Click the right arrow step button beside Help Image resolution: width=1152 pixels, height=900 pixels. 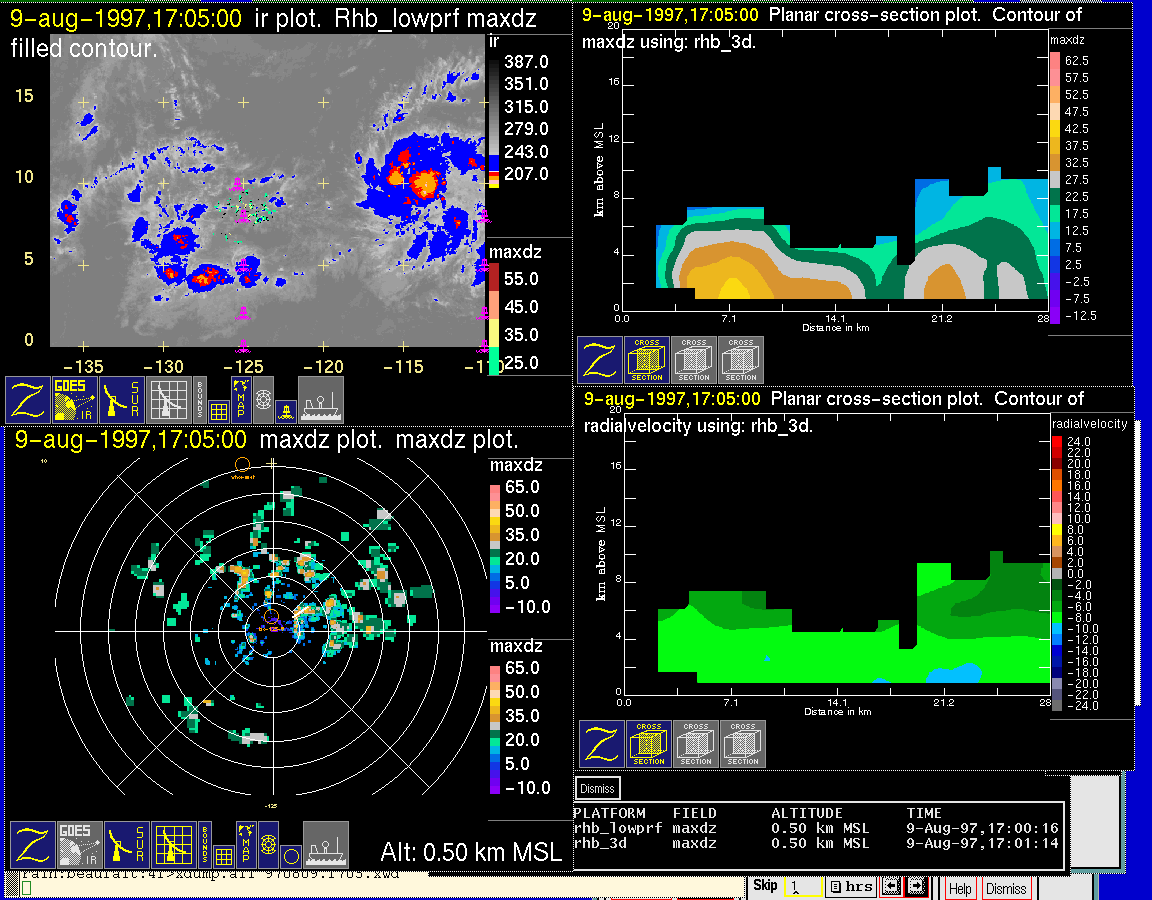pyautogui.click(x=917, y=887)
